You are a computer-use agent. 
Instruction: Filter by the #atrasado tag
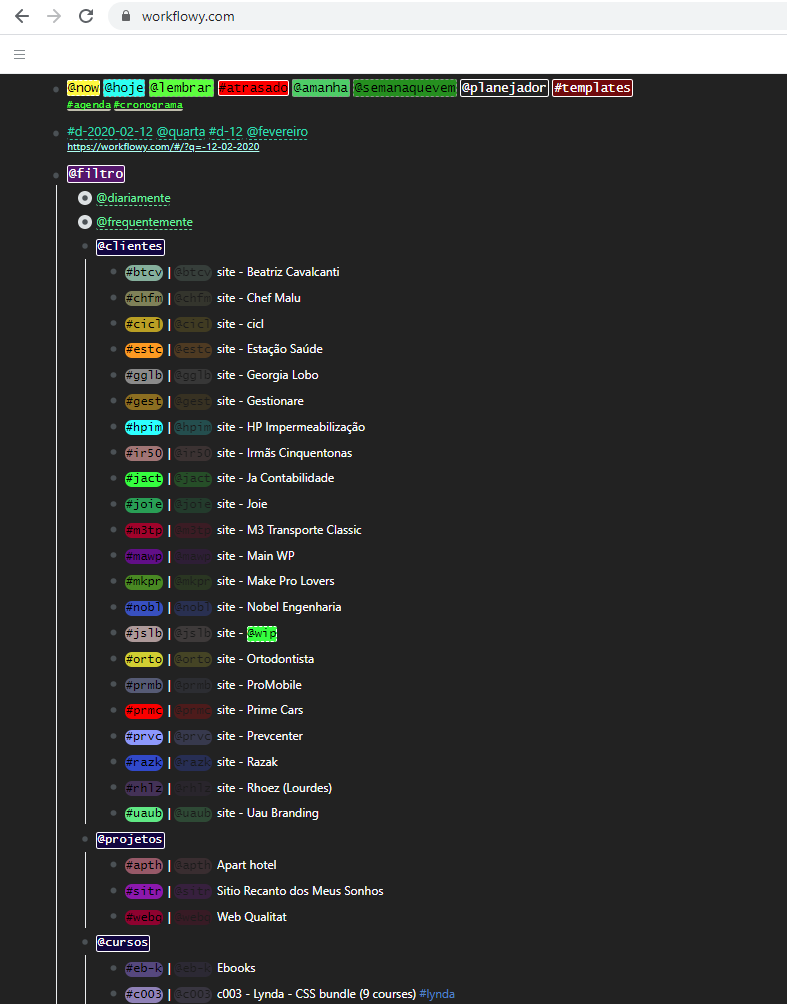click(x=253, y=88)
